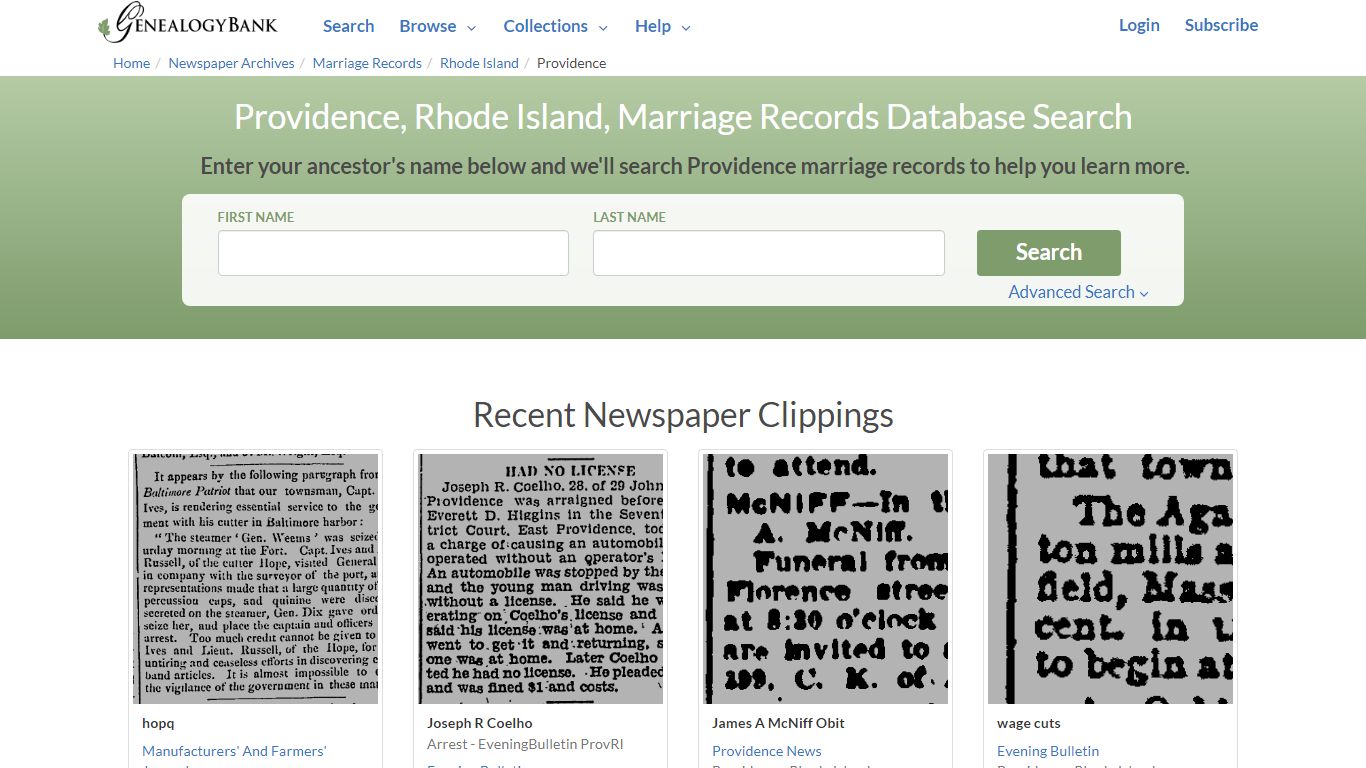
Task: Click the Evening Bulletin link under wage cuts
Action: 1048,751
